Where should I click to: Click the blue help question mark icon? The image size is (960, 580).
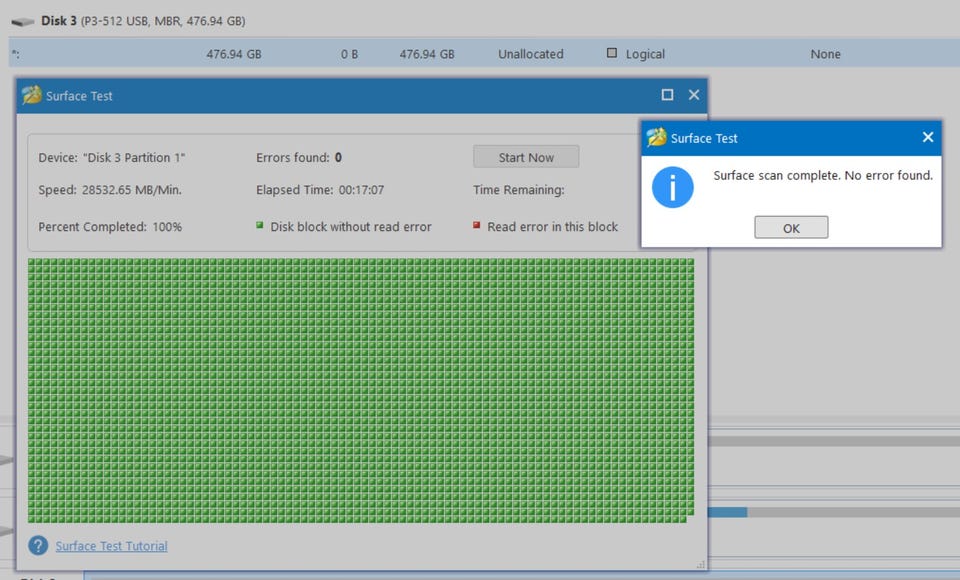click(x=38, y=545)
